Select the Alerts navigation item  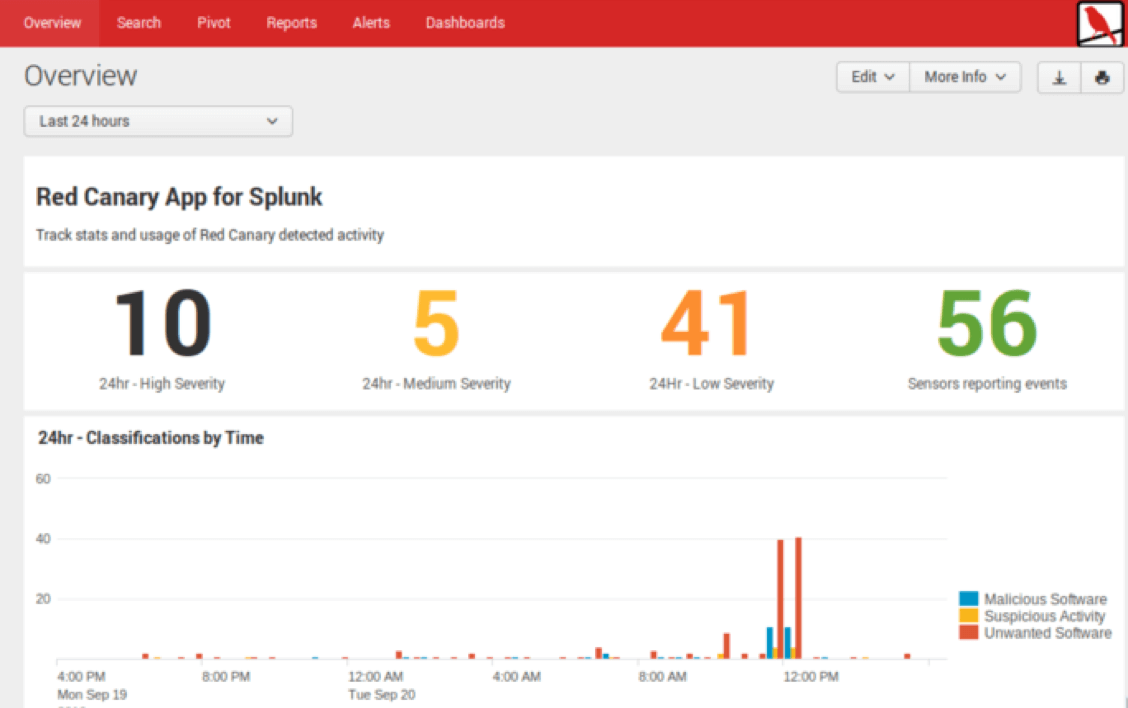click(x=371, y=23)
